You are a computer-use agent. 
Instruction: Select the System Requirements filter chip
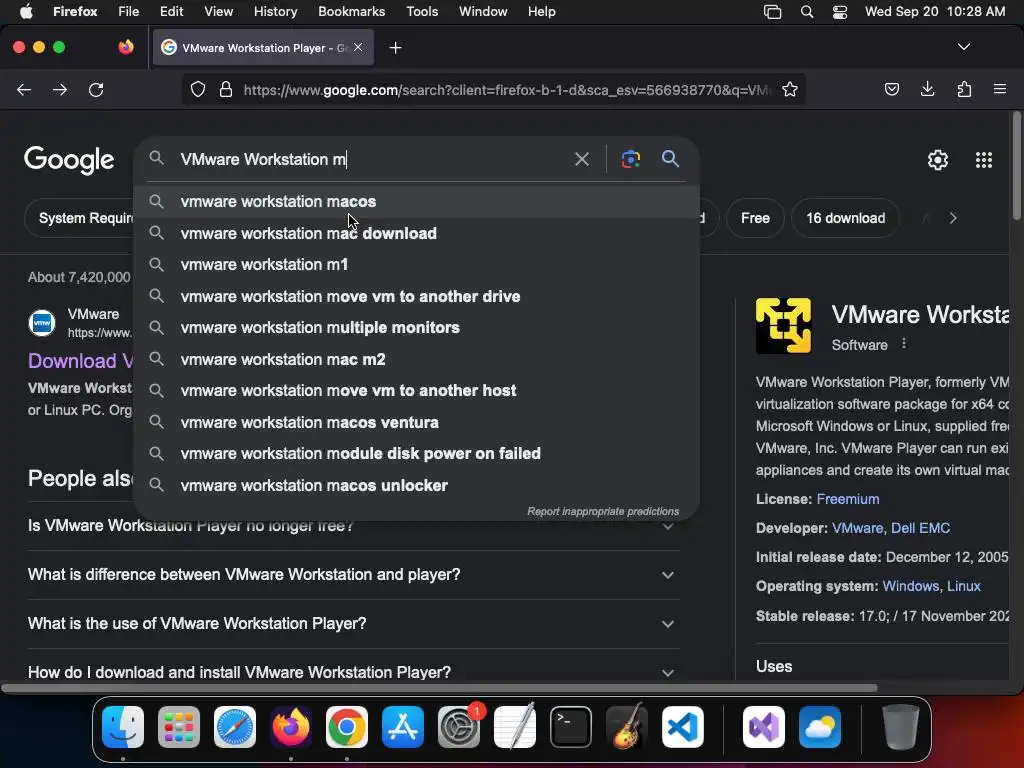(79, 218)
